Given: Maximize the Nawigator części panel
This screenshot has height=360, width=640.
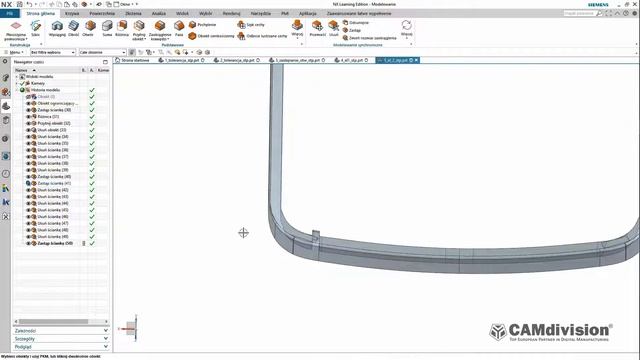Looking at the screenshot, I should point(105,62).
